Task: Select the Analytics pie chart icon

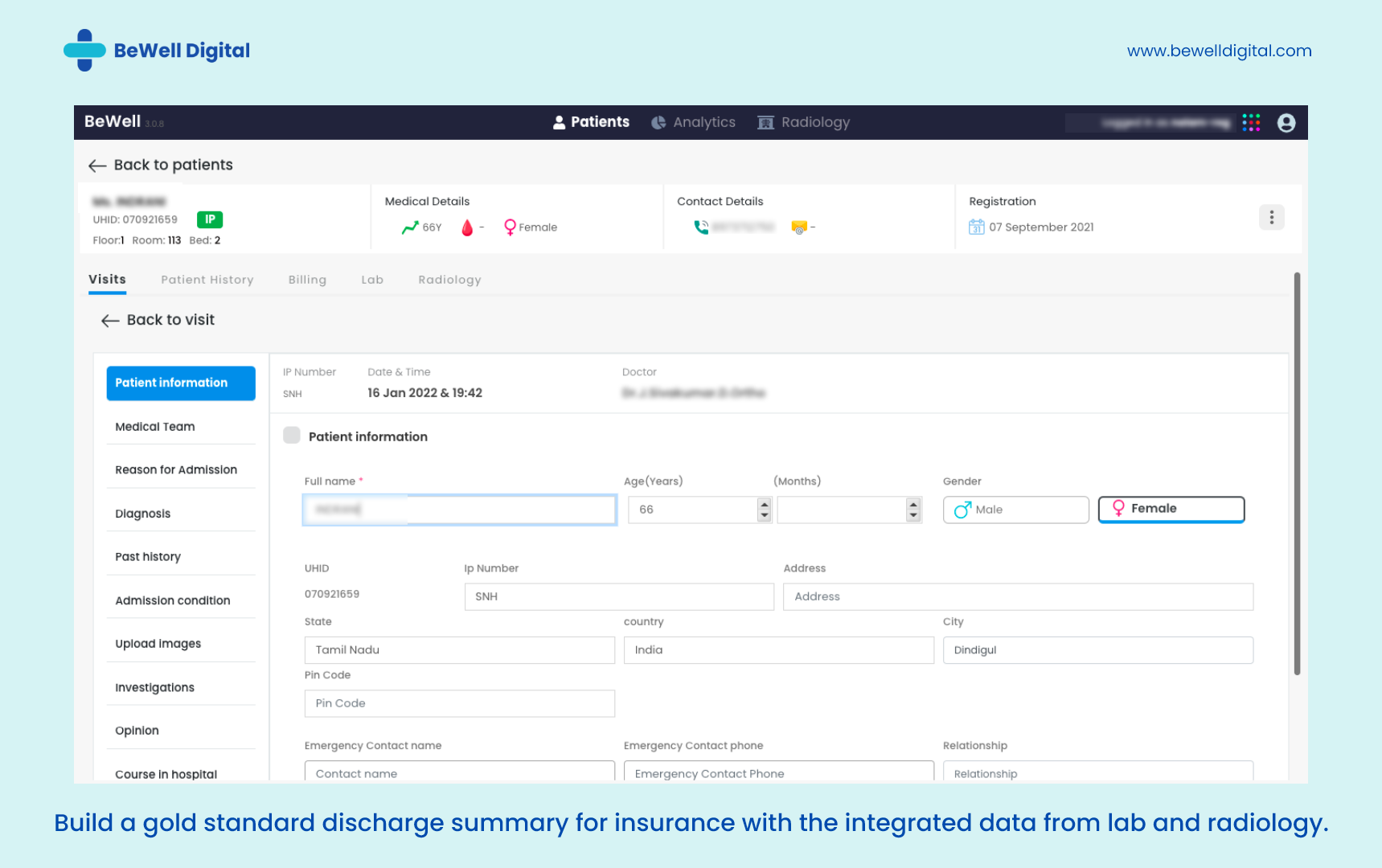Action: tap(658, 121)
